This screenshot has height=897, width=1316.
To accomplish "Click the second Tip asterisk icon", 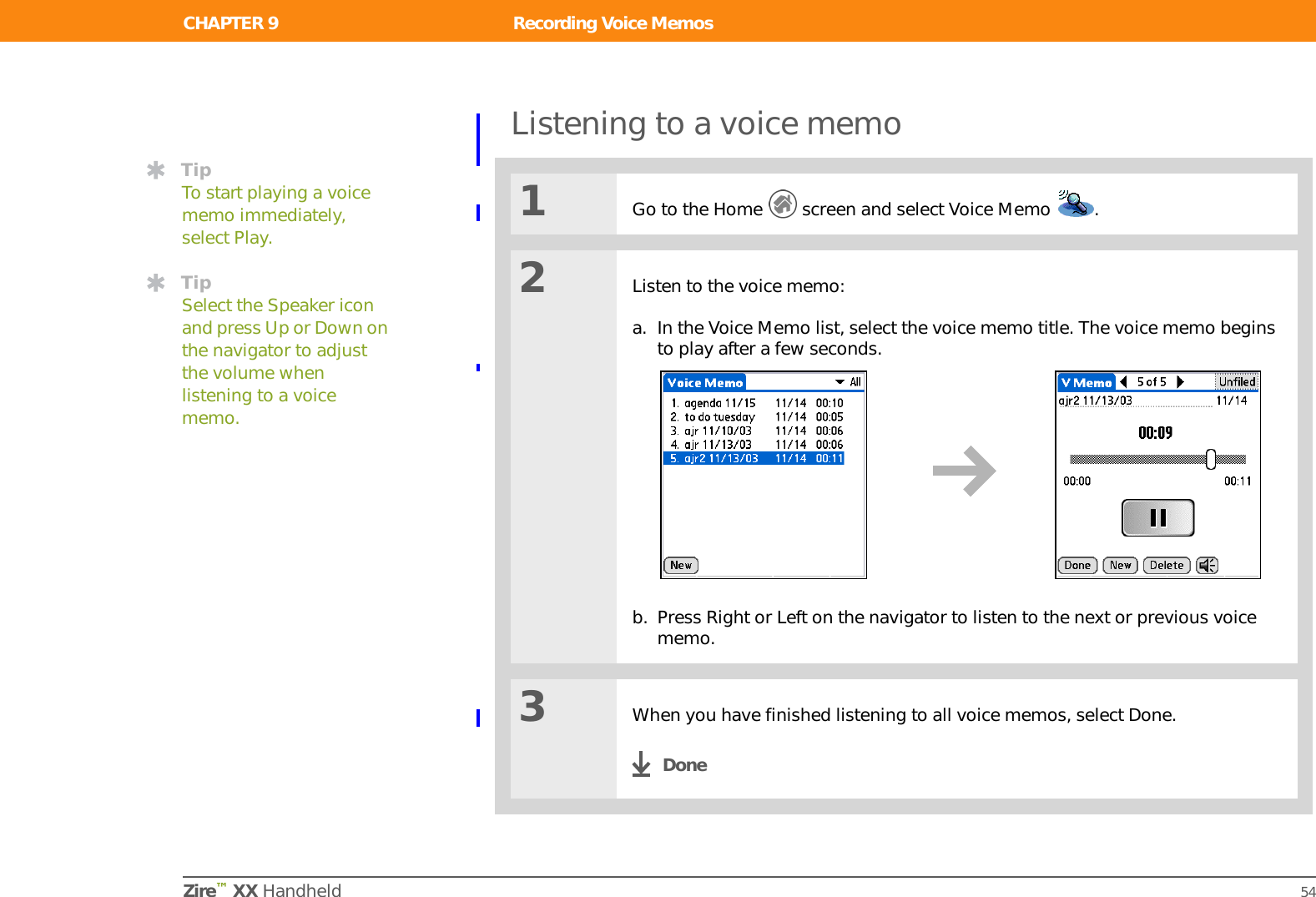I will coord(155,283).
